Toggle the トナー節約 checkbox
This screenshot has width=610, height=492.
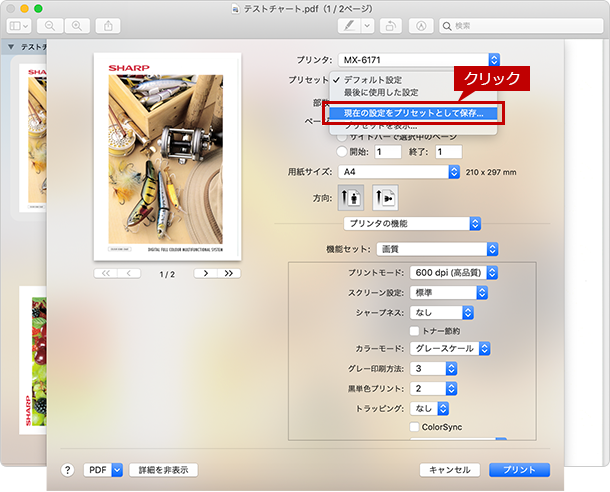click(414, 331)
